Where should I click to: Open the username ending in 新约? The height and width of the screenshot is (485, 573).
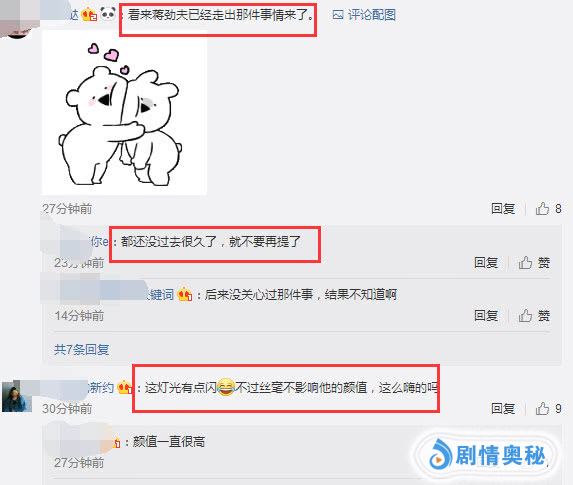(101, 387)
